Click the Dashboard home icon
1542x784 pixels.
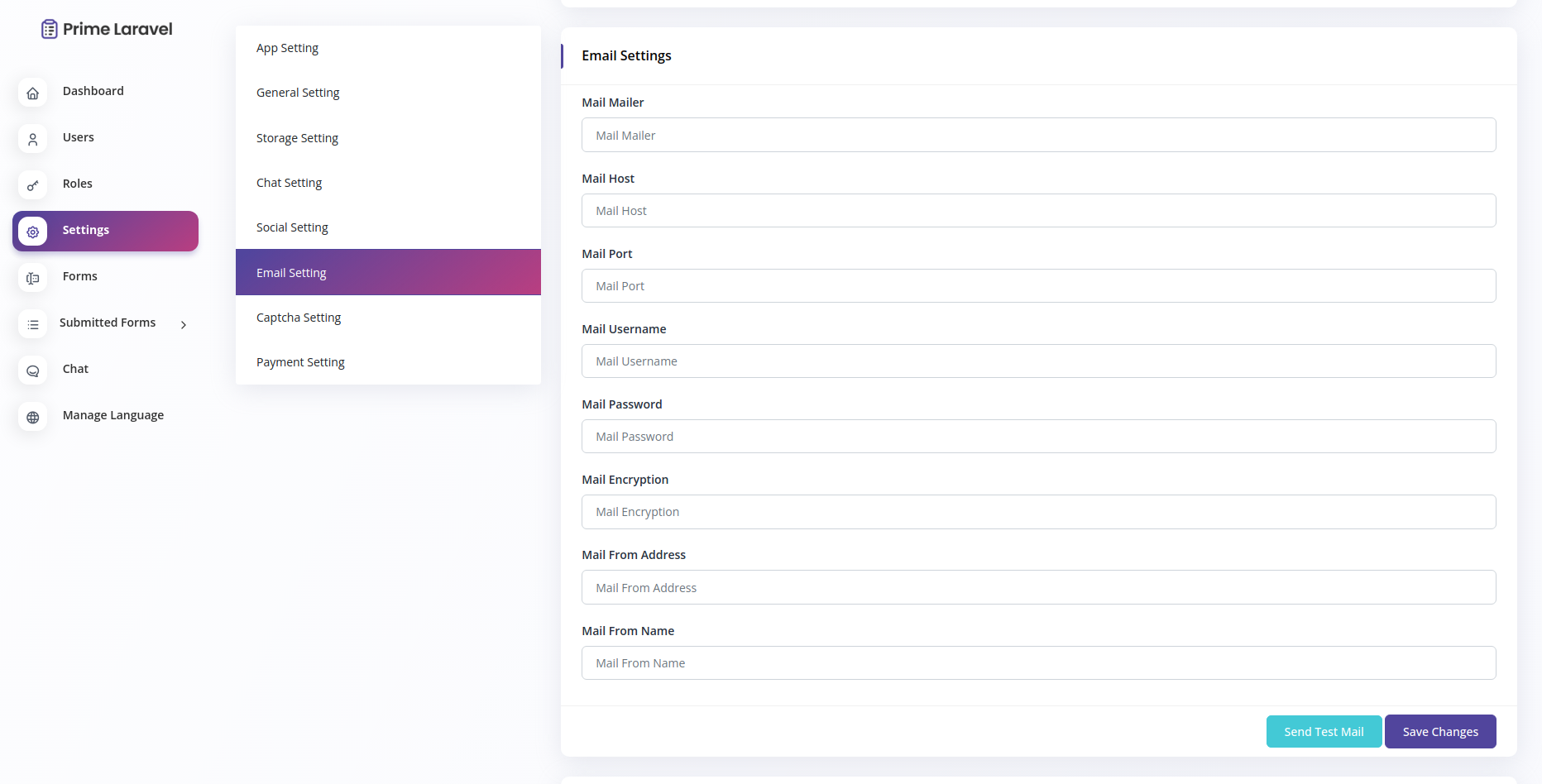(x=32, y=93)
